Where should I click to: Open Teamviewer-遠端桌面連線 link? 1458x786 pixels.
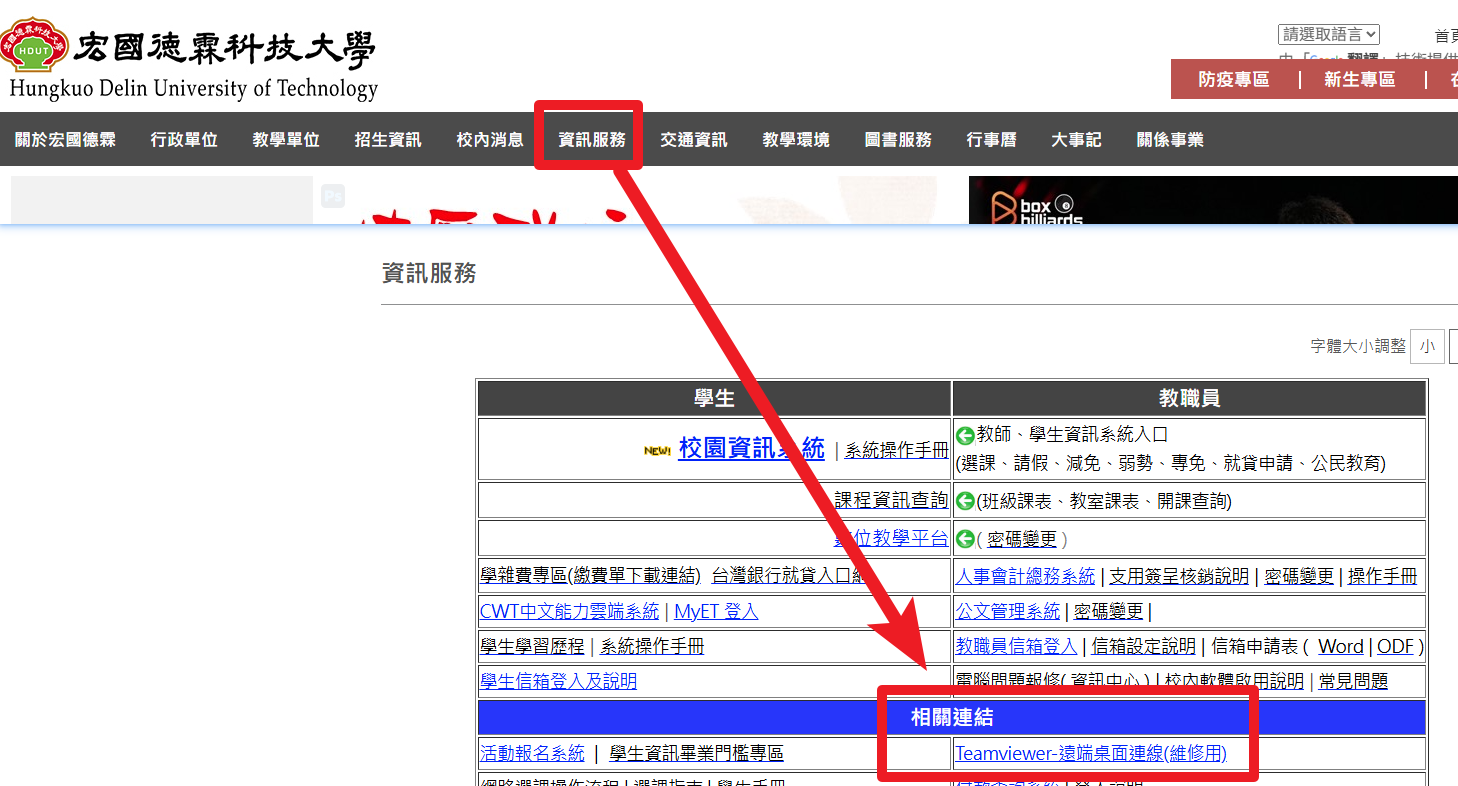pyautogui.click(x=1090, y=754)
